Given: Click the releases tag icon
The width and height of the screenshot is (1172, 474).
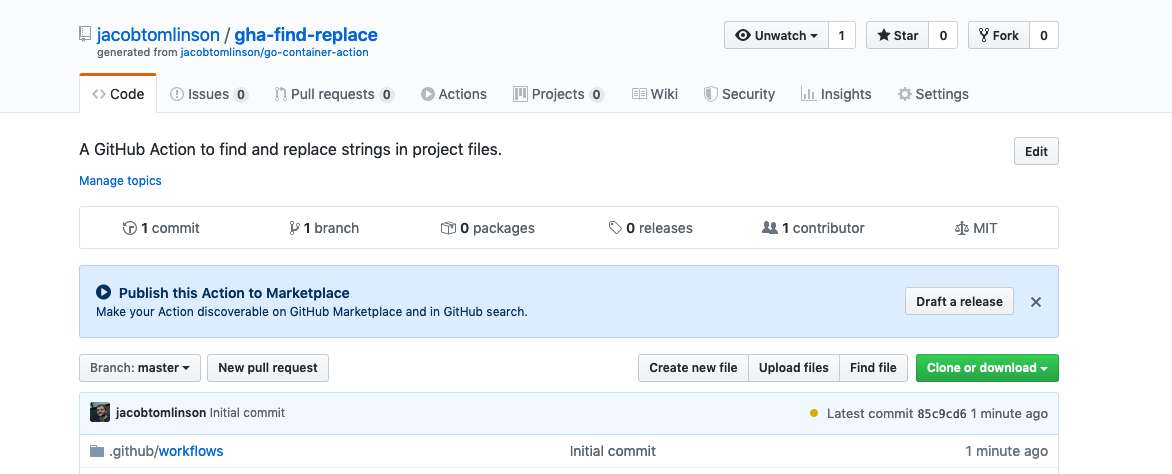Looking at the screenshot, I should (615, 228).
